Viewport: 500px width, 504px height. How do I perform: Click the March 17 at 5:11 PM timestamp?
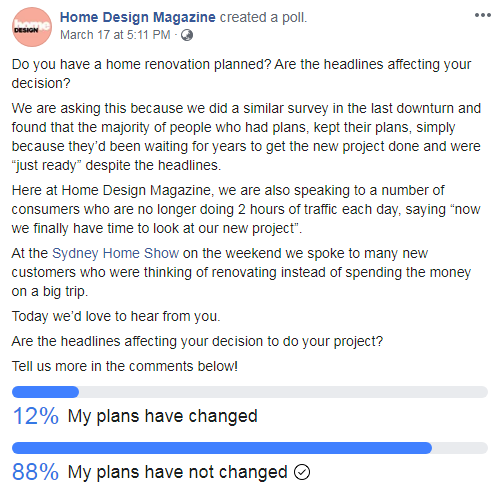[115, 35]
